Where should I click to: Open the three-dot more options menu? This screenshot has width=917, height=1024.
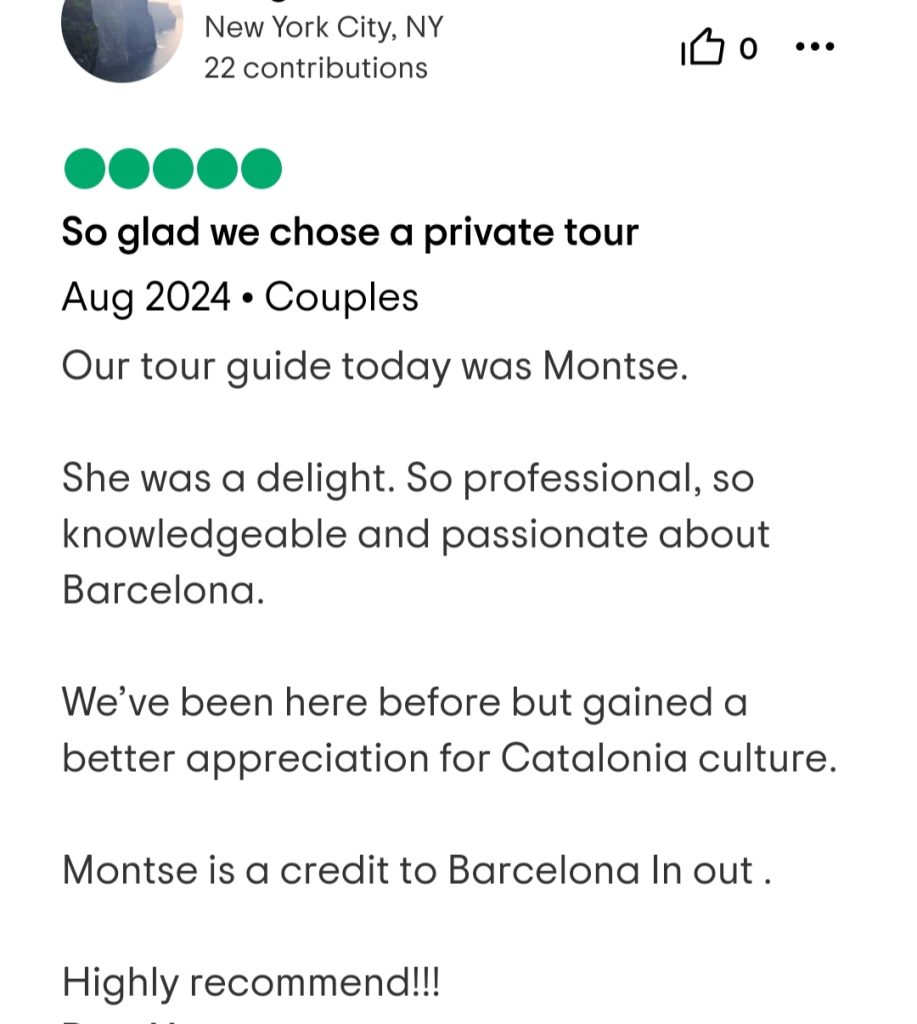pyautogui.click(x=814, y=48)
